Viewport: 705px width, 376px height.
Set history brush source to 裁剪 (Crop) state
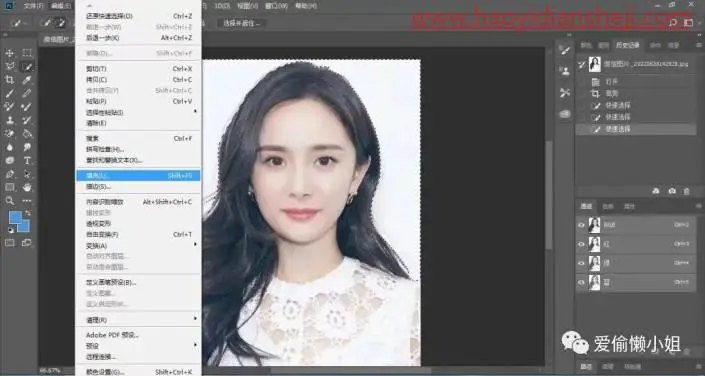click(x=582, y=94)
